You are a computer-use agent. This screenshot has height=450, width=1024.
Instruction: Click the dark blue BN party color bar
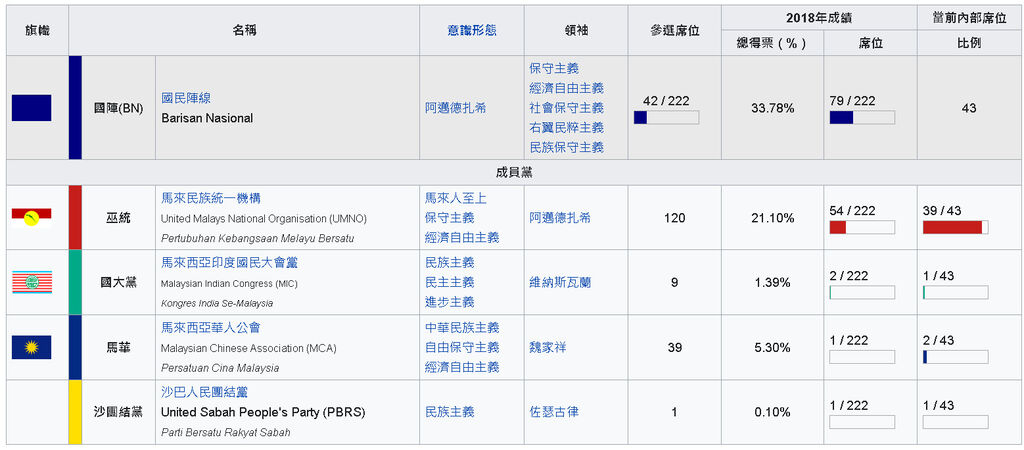pyautogui.click(x=75, y=108)
